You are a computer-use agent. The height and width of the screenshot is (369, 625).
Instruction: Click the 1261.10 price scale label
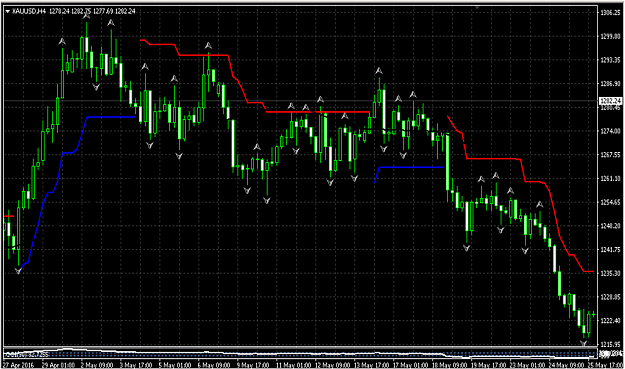610,179
